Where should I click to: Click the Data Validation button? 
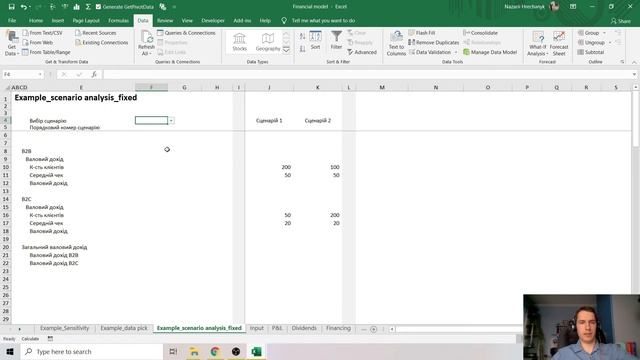coord(430,52)
